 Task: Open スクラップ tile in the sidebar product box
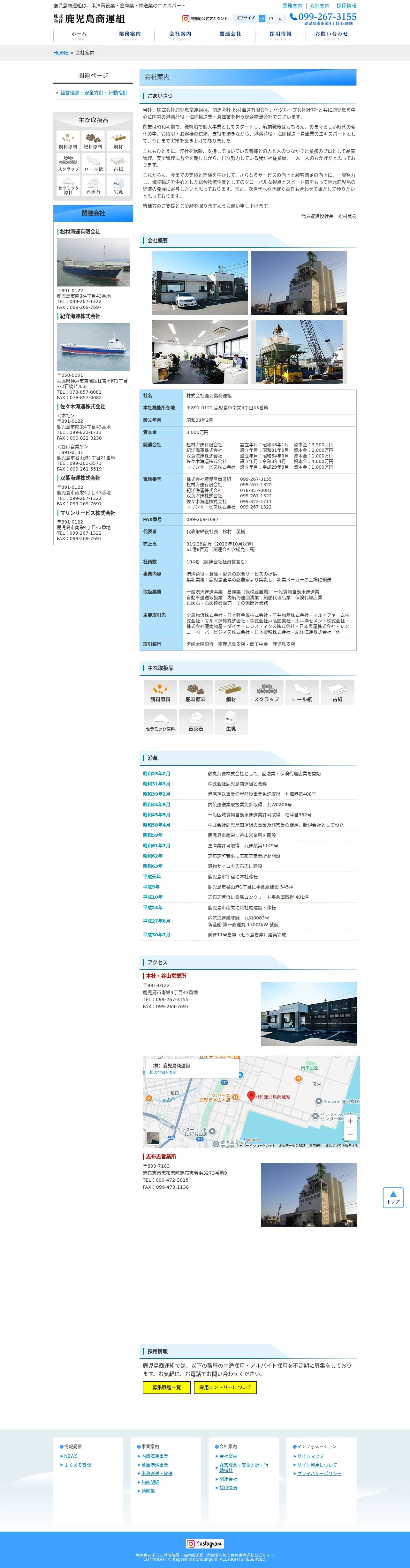[68, 163]
